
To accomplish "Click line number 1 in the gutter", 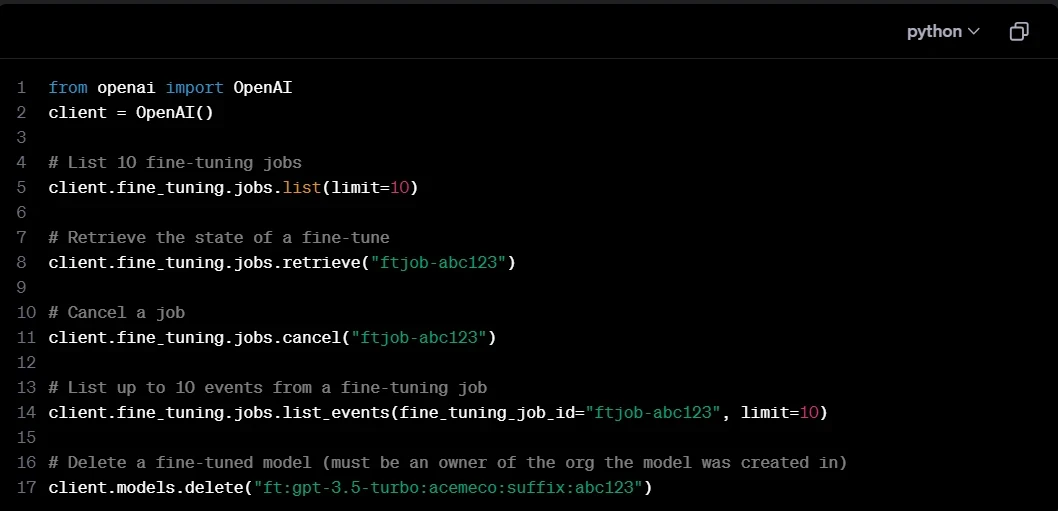I will pos(21,88).
